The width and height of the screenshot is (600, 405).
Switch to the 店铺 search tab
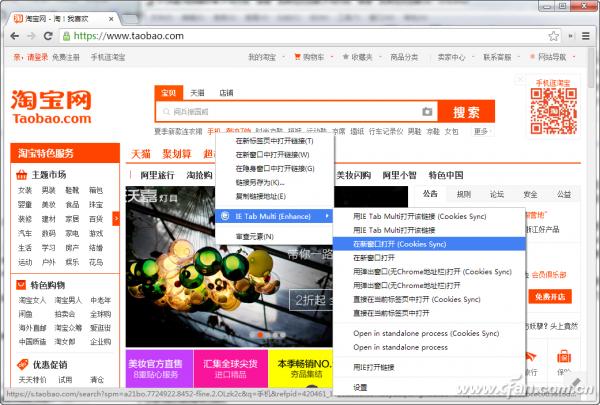(x=226, y=93)
